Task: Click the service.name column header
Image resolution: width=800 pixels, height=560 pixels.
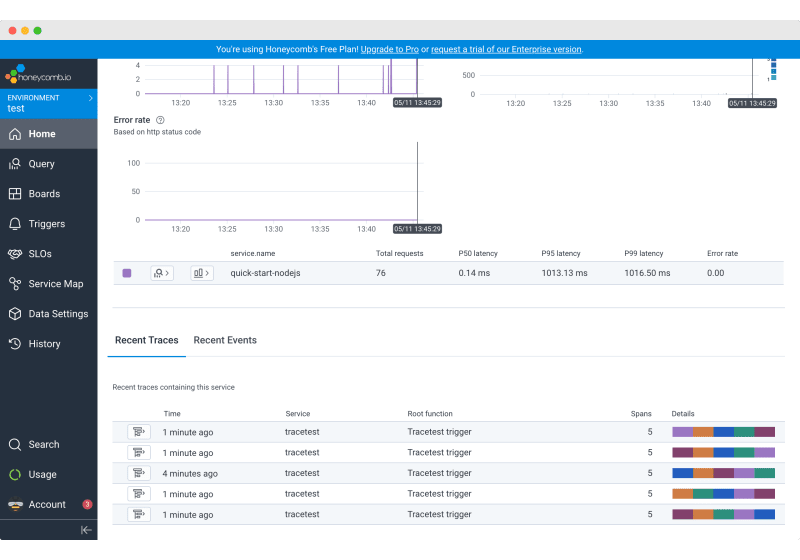Action: point(253,253)
